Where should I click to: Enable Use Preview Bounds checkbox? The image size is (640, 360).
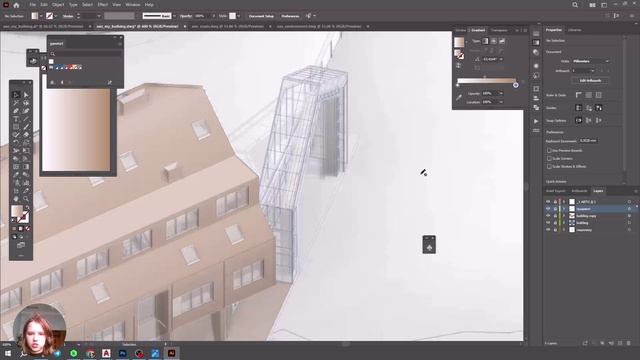(549, 150)
